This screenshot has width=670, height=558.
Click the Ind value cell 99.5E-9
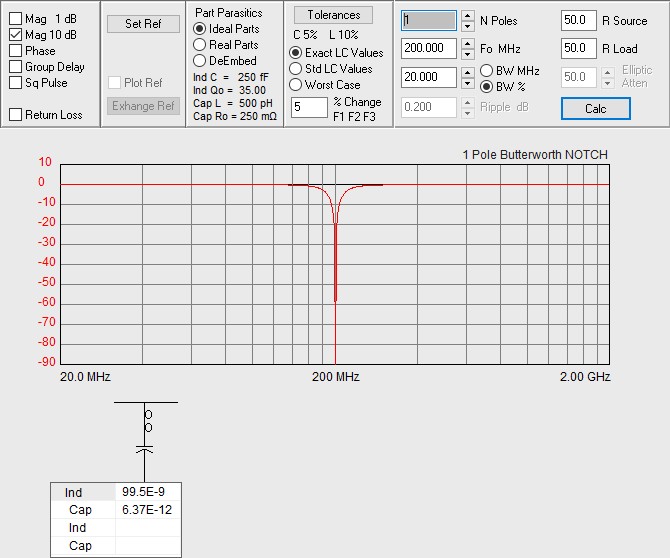pos(148,492)
